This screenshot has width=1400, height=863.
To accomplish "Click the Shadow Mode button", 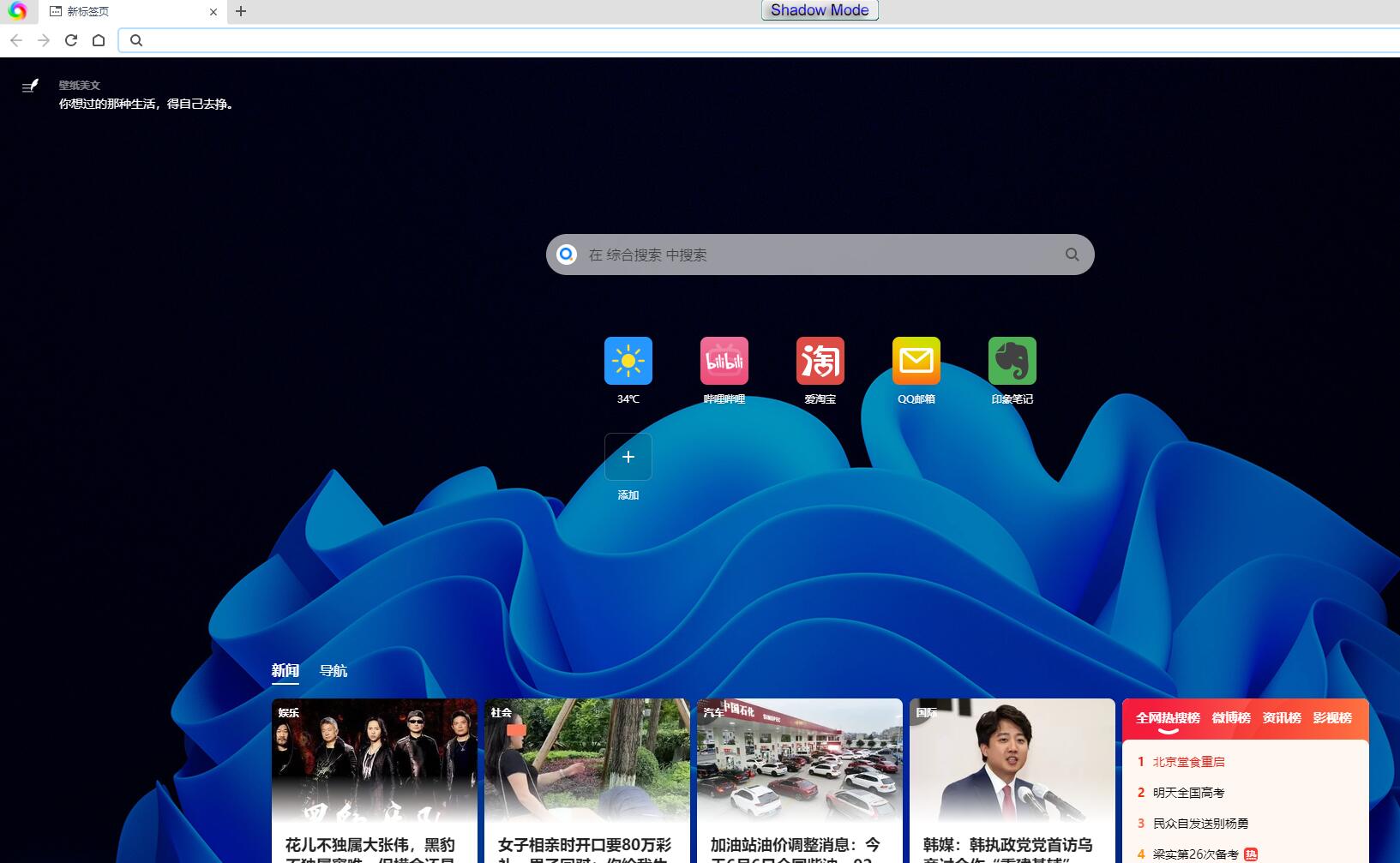I will point(819,10).
